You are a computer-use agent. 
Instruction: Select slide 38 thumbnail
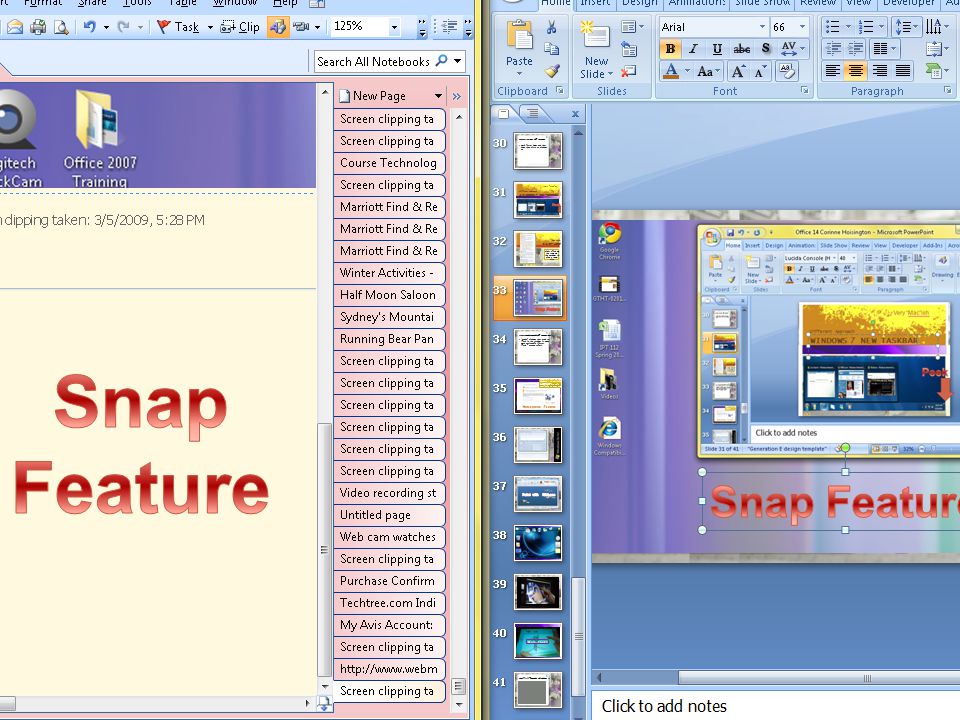point(538,543)
